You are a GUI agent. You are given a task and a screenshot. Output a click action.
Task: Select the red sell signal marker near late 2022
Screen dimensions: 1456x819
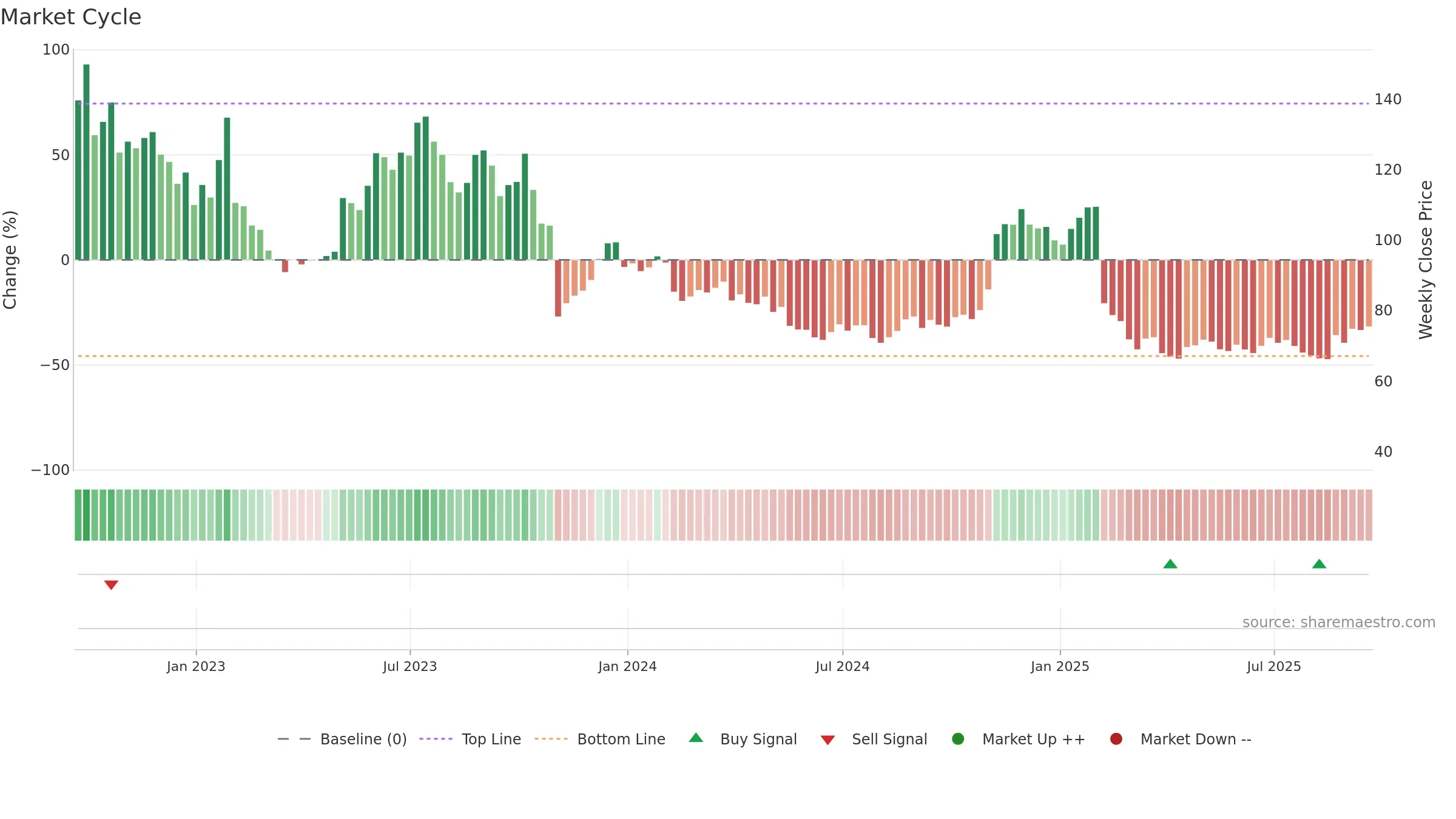(x=111, y=585)
